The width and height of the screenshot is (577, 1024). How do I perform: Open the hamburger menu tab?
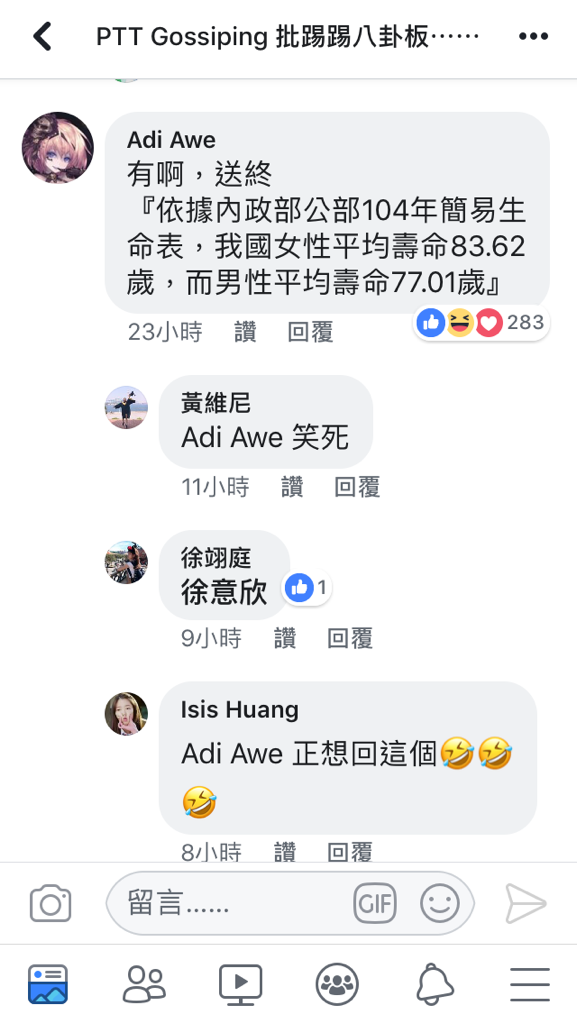click(x=530, y=984)
